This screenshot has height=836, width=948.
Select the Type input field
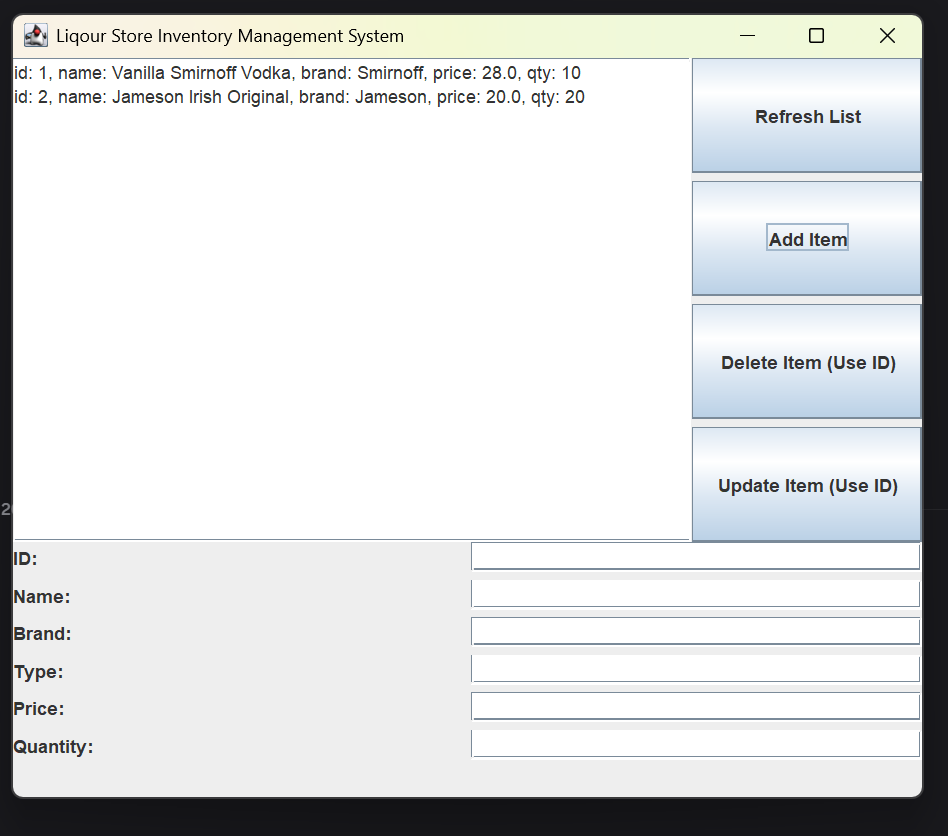tap(695, 668)
